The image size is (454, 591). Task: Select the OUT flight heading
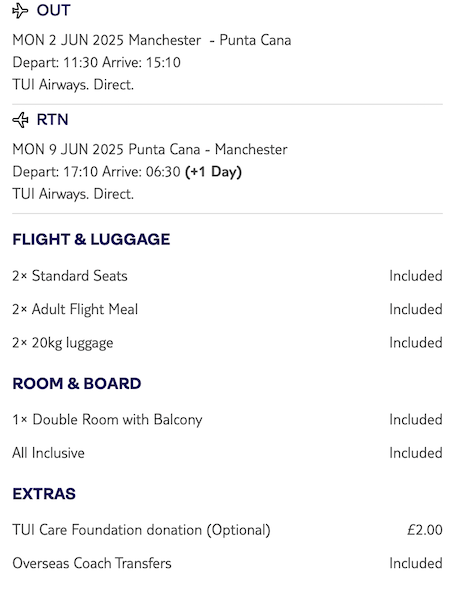pos(54,11)
